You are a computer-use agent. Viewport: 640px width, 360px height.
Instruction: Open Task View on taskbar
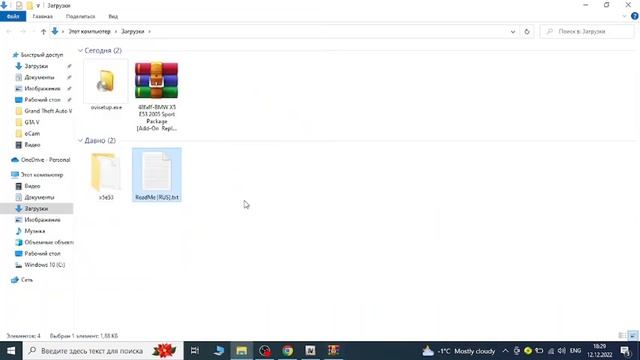[x=195, y=351]
